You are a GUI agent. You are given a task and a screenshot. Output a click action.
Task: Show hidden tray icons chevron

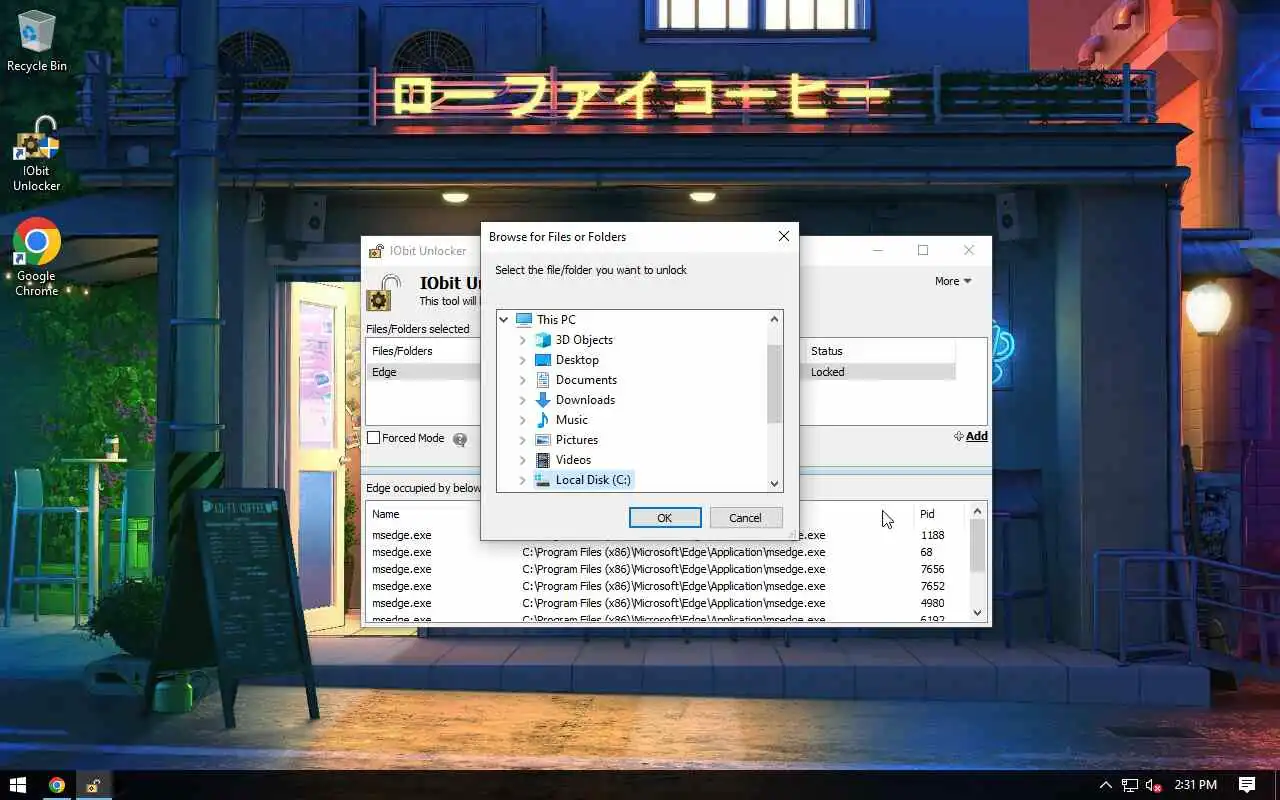coord(1105,785)
